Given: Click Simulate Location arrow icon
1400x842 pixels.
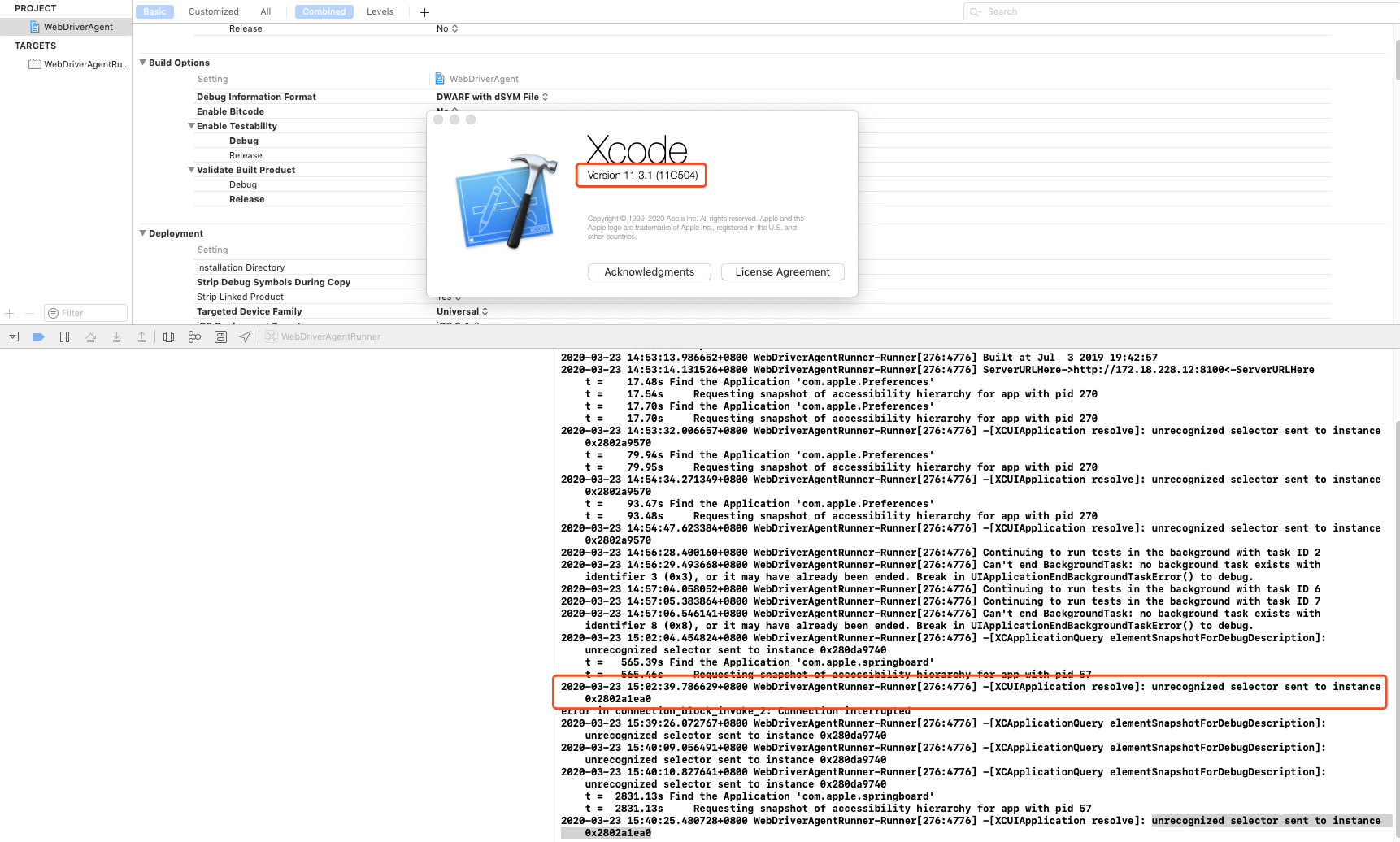Looking at the screenshot, I should [245, 336].
